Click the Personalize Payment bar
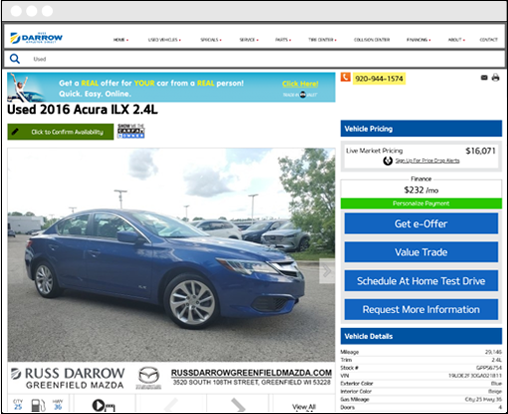Image resolution: width=508 pixels, height=414 pixels. tap(421, 203)
